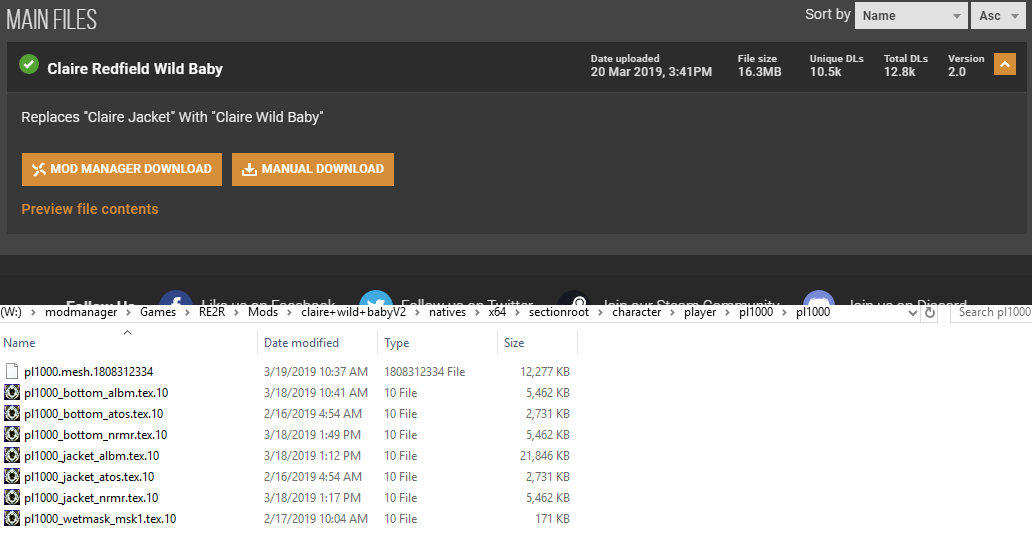Click the 3/18/2019 1:49 PM date cell

(x=312, y=435)
